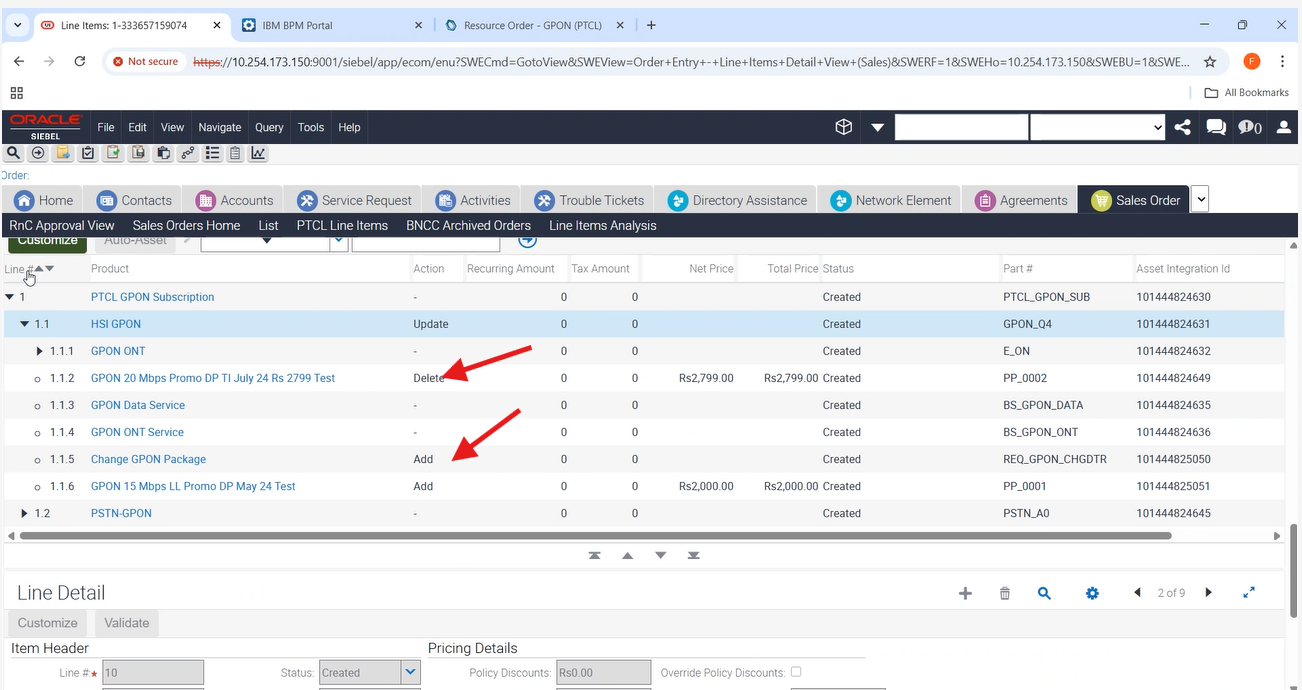Collapse the HSI GPON row 1.1

pyautogui.click(x=26, y=324)
